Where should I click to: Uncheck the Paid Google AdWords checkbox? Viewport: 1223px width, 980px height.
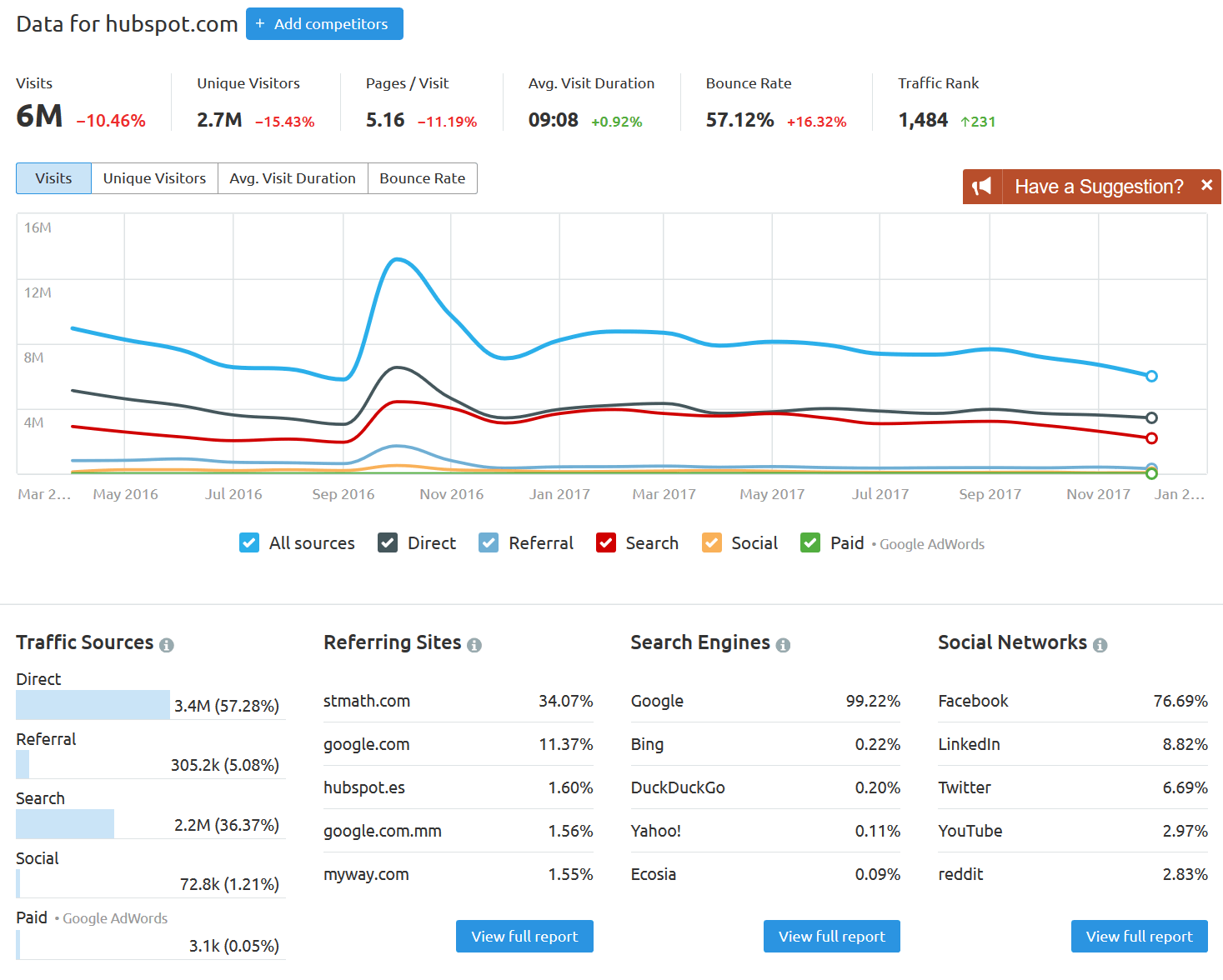coord(810,543)
